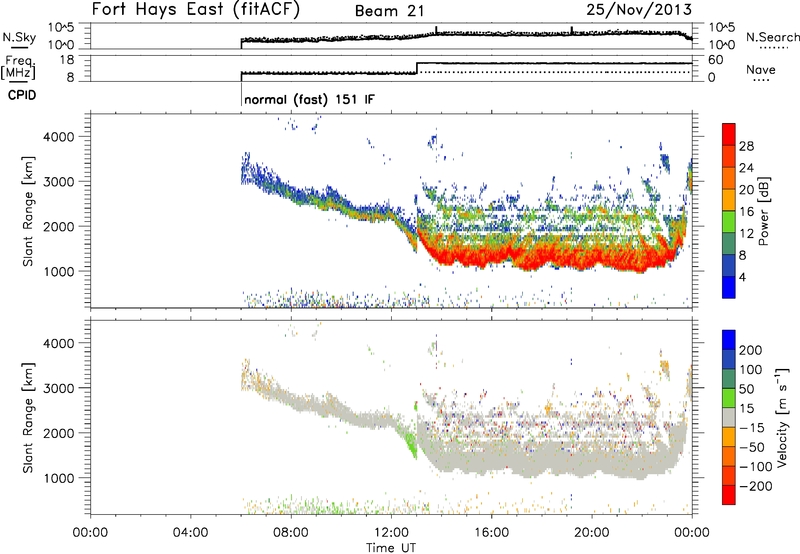Image resolution: width=800 pixels, height=554 pixels.
Task: Click the 'Nave' legend label
Action: (761, 69)
